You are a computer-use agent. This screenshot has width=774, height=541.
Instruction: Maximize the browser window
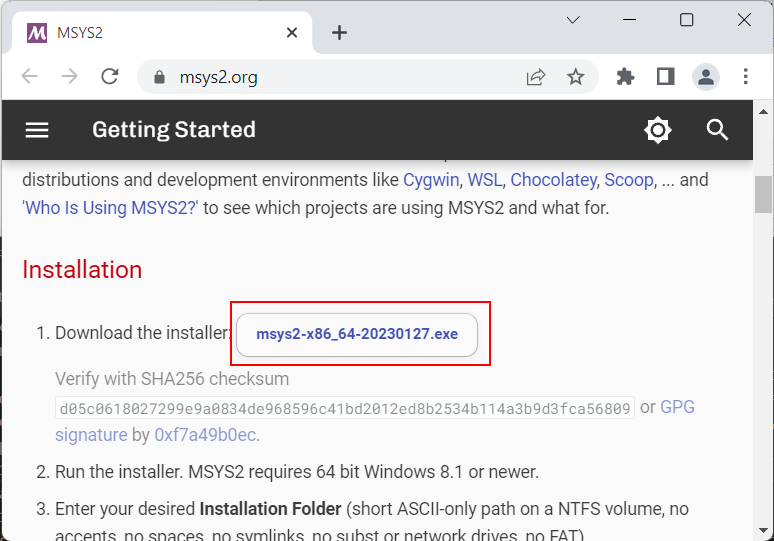point(687,20)
